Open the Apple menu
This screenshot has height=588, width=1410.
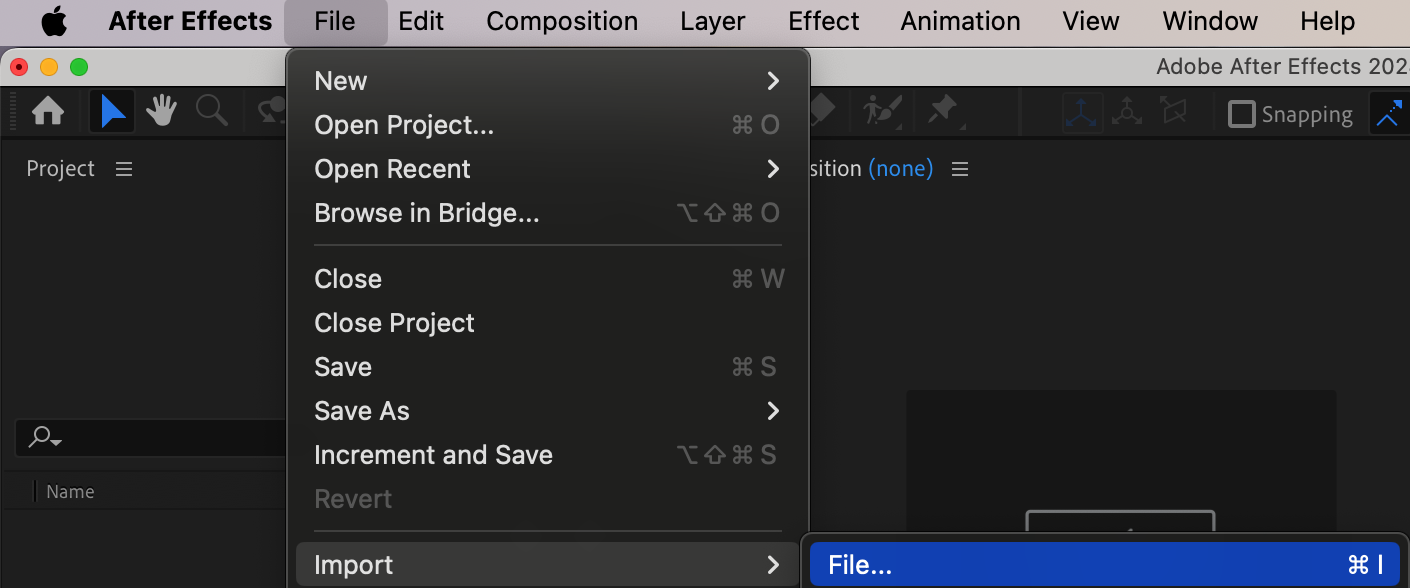point(53,21)
